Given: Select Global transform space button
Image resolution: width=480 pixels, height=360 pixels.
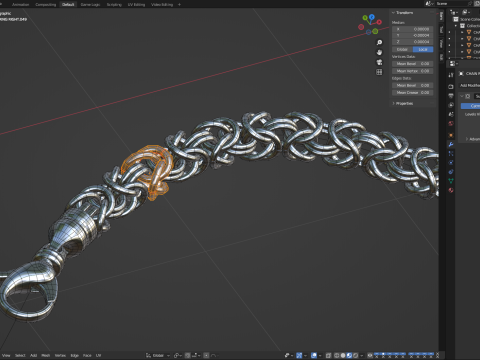Looking at the screenshot, I should point(402,49).
